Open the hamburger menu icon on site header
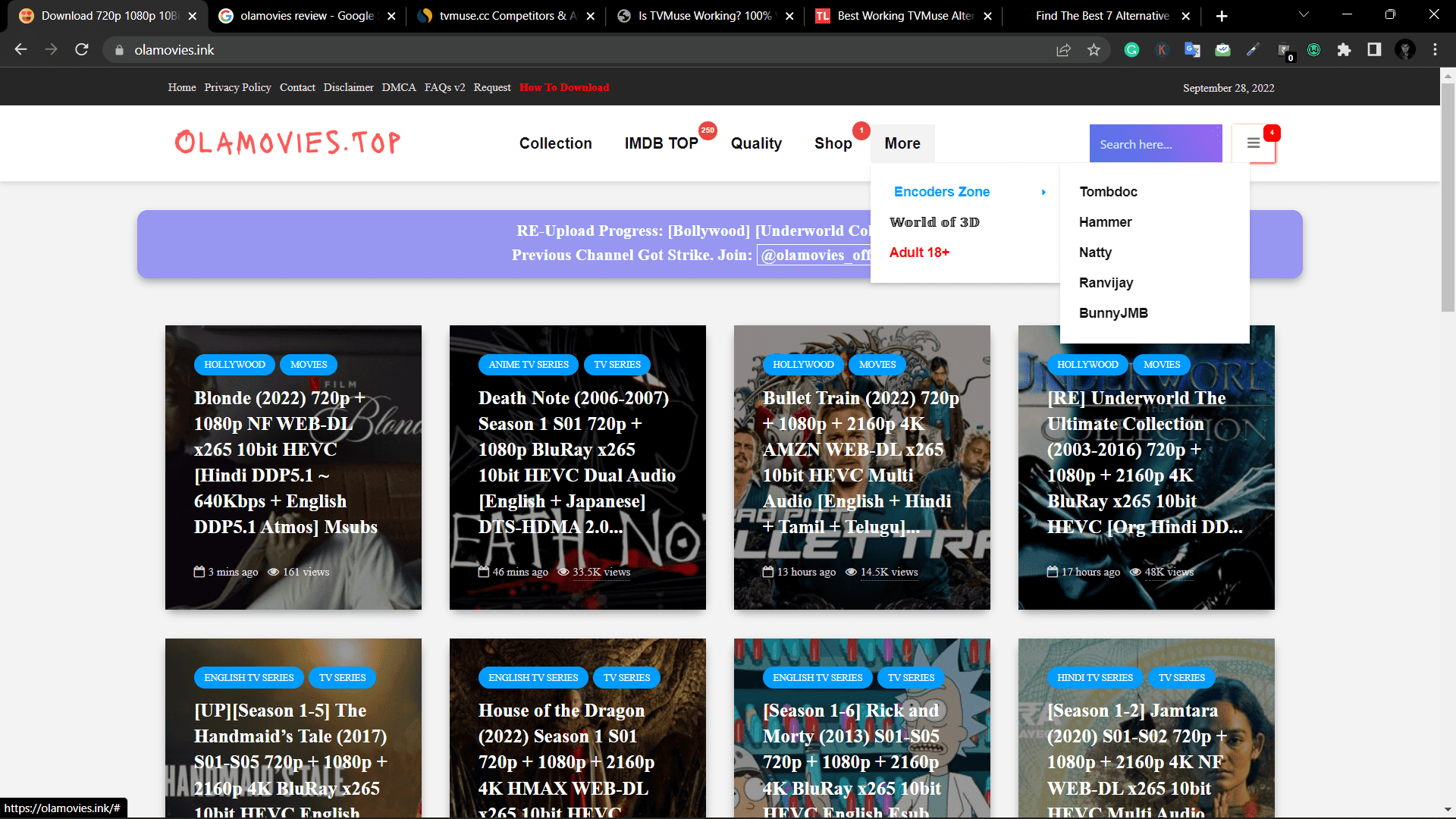Viewport: 1456px width, 819px height. 1254,143
